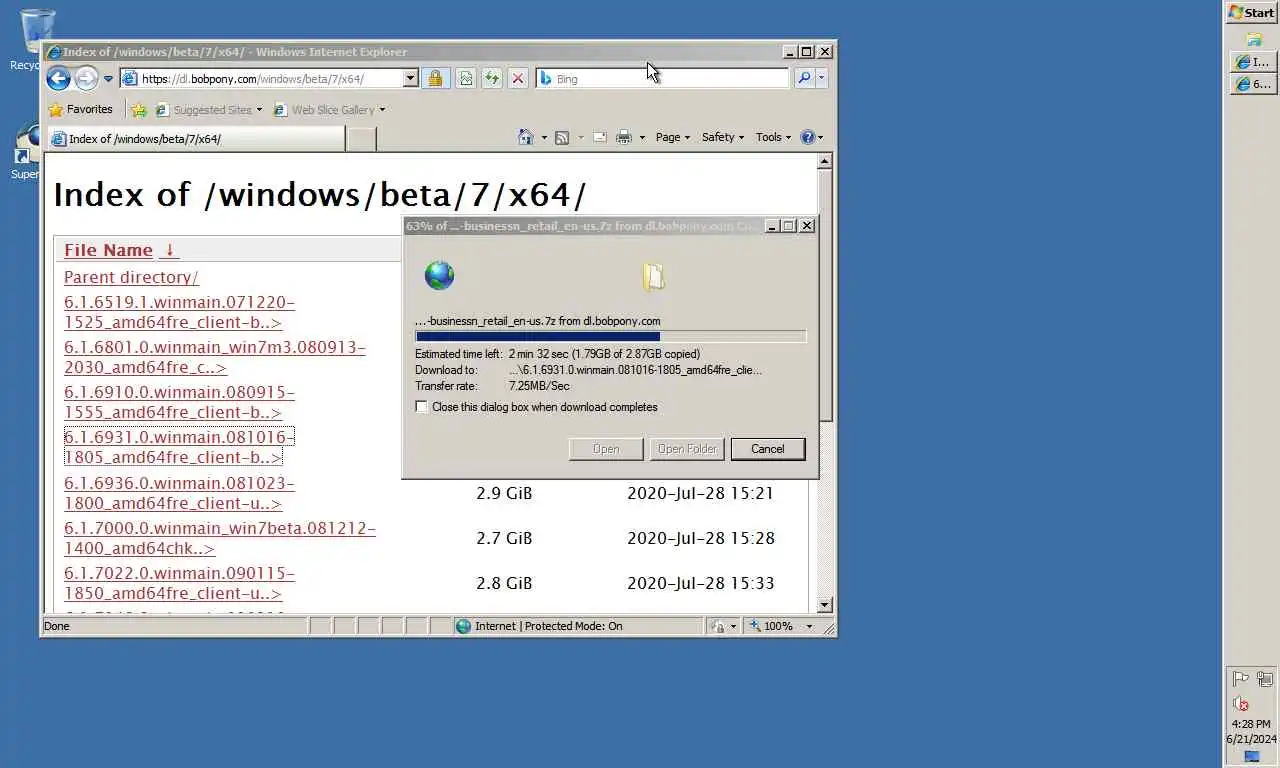Open the Favorites star button
The image size is (1280, 768).
(81, 109)
